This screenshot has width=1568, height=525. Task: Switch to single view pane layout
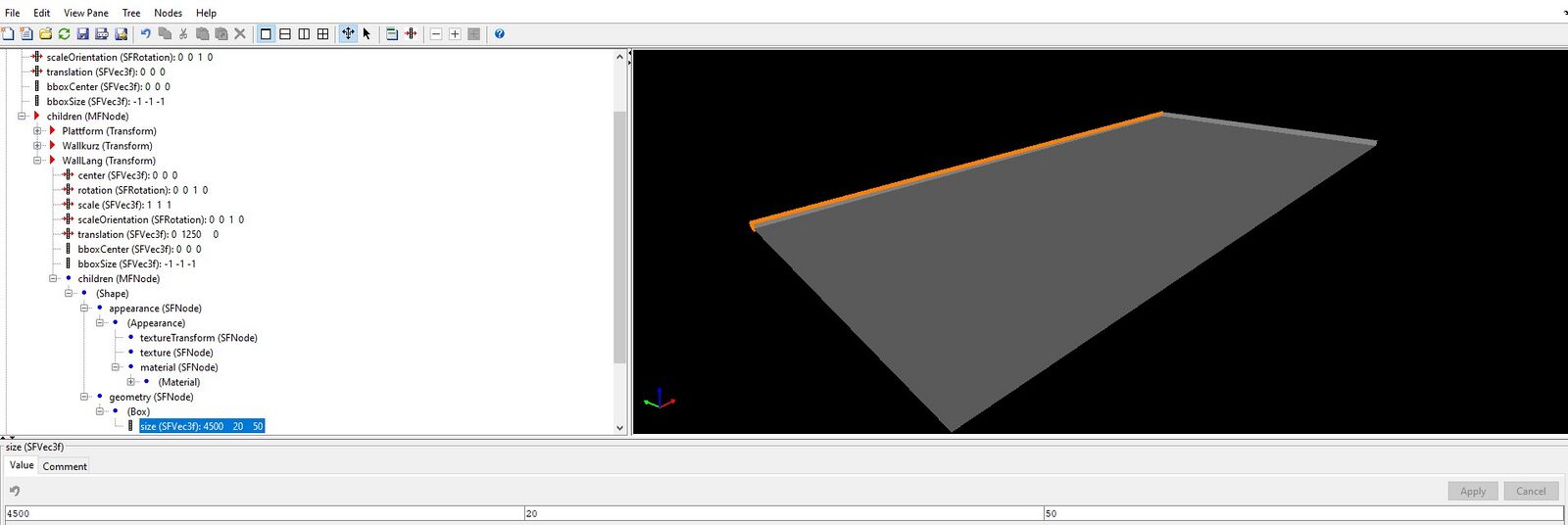pyautogui.click(x=266, y=34)
